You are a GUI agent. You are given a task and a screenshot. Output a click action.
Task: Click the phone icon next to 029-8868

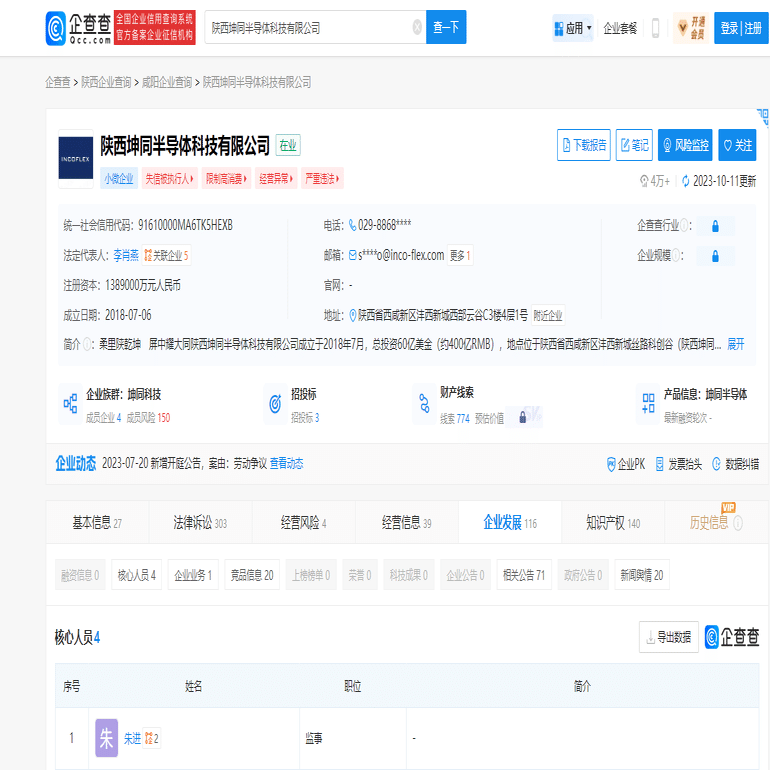pos(352,225)
